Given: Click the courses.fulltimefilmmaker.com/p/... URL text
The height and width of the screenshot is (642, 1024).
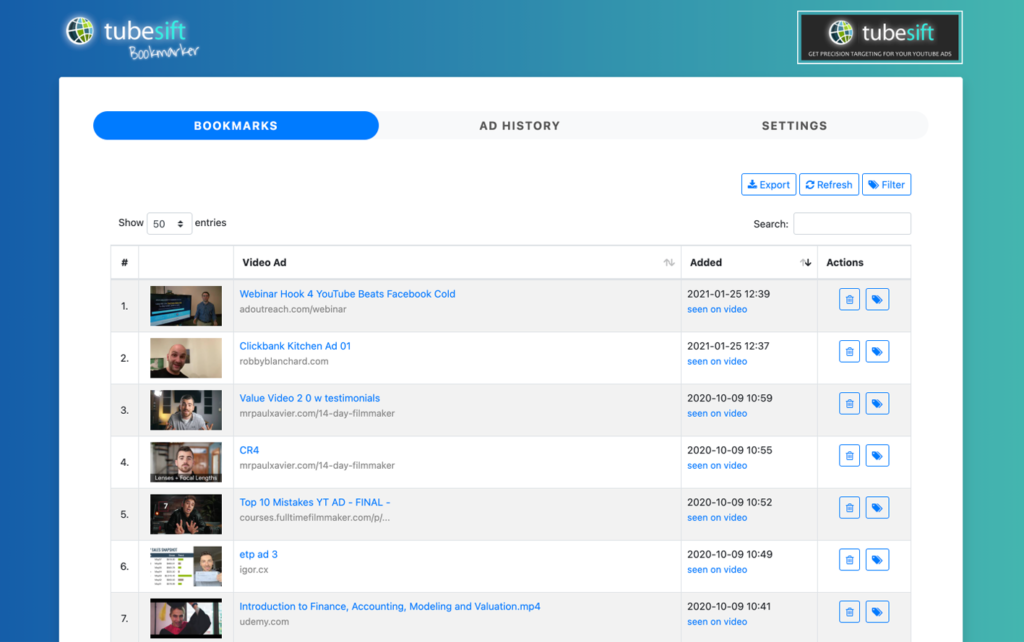Looking at the screenshot, I should click(x=314, y=517).
